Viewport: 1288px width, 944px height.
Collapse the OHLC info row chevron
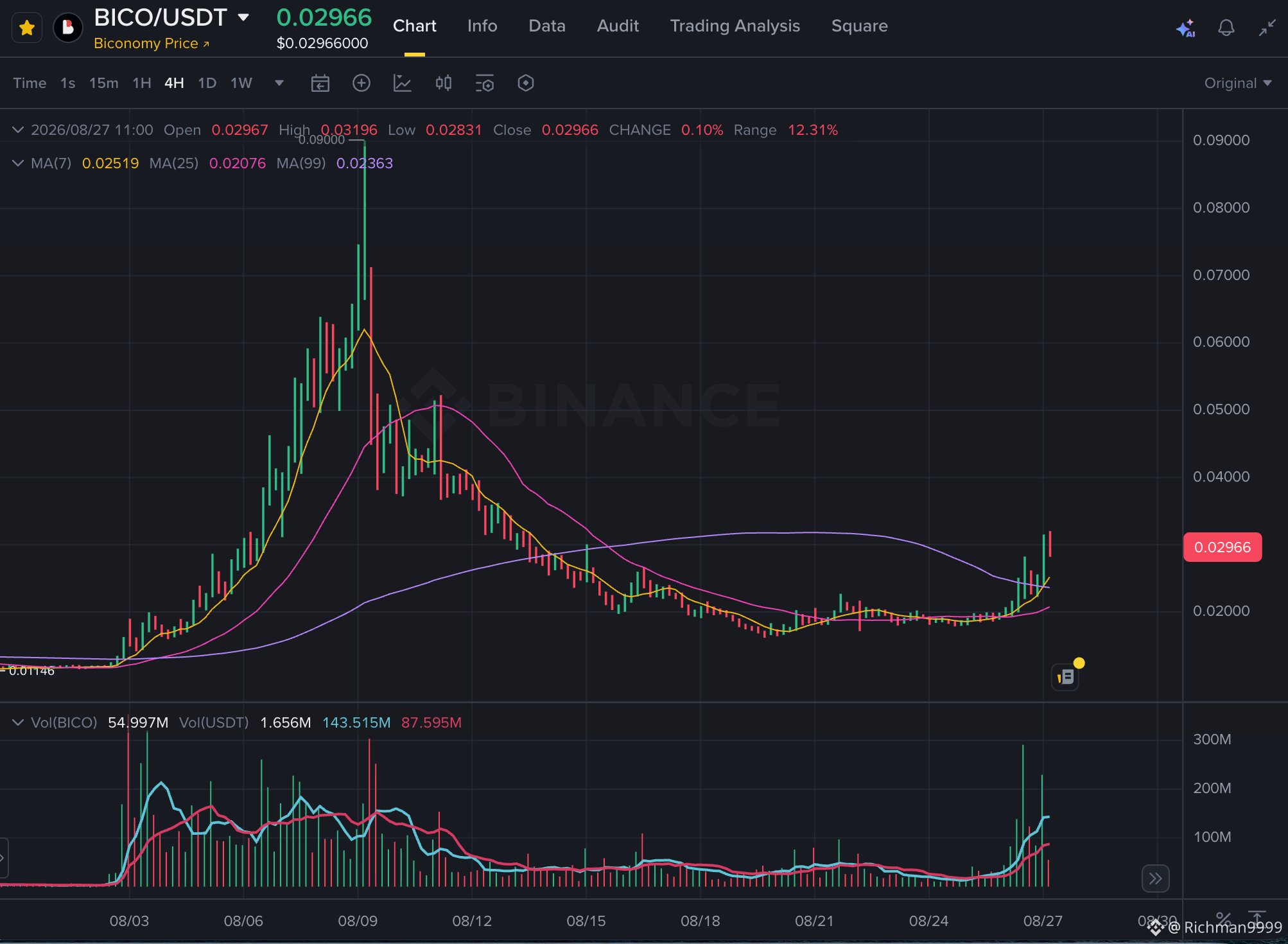click(18, 130)
